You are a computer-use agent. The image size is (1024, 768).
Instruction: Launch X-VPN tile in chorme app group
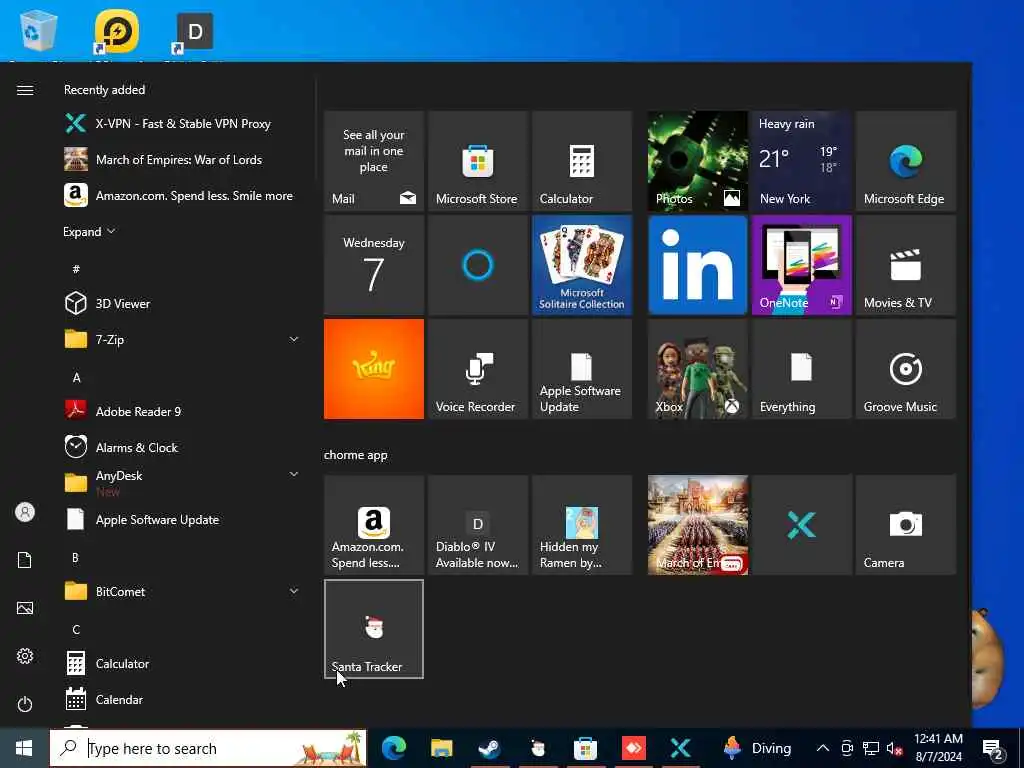click(801, 525)
